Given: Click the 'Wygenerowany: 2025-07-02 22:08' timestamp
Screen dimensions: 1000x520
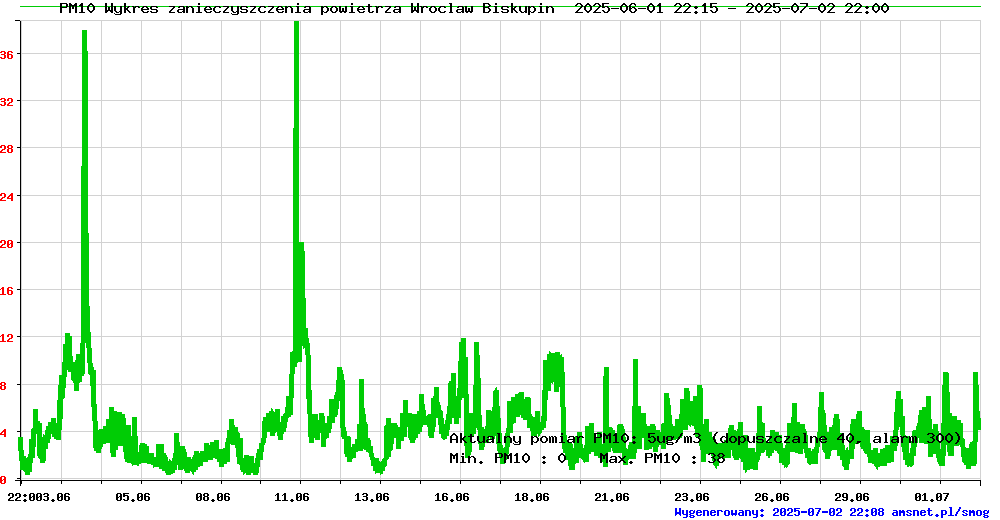Looking at the screenshot, I should coord(779,512).
